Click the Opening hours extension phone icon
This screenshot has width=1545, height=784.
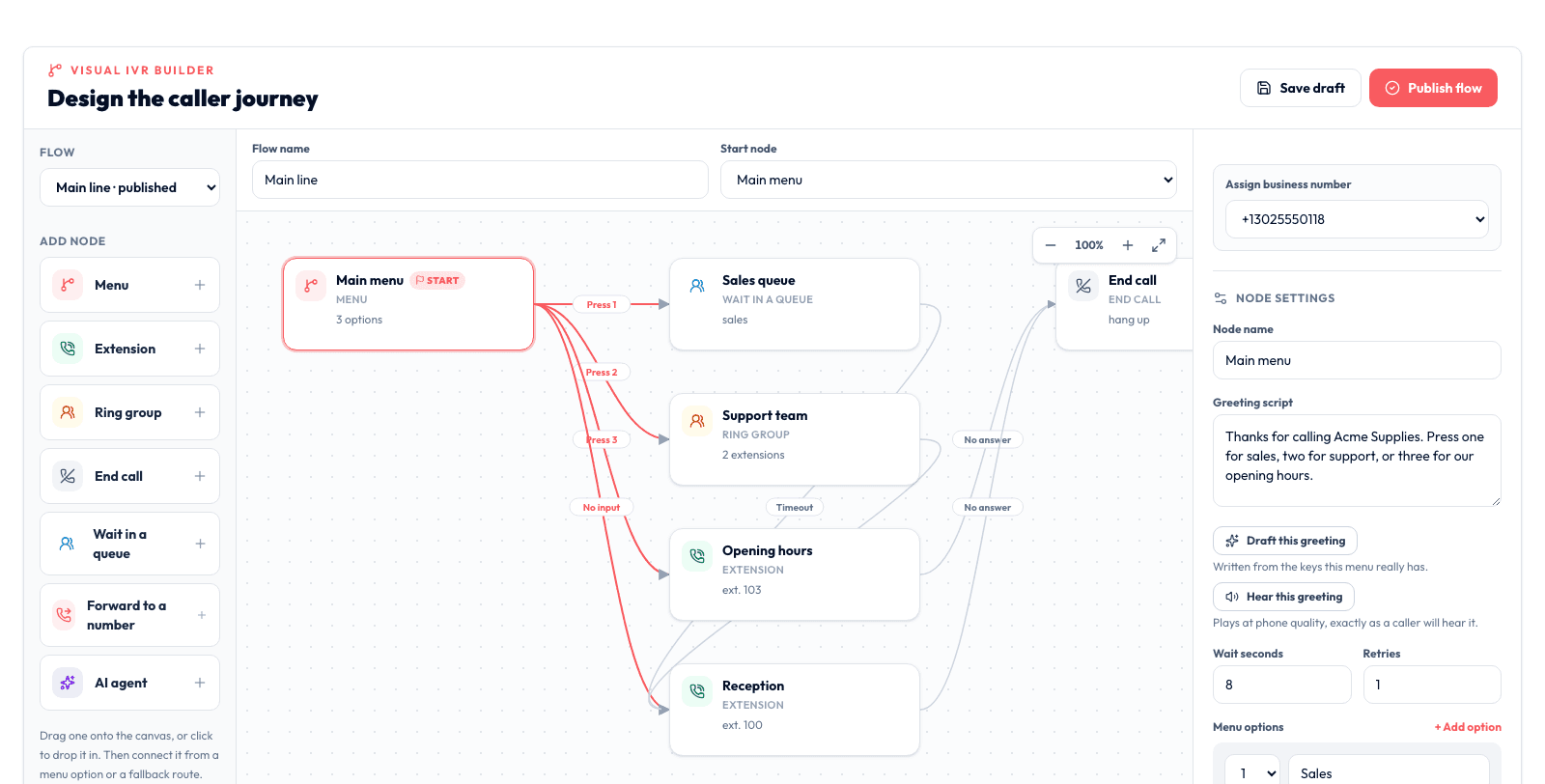(x=697, y=556)
